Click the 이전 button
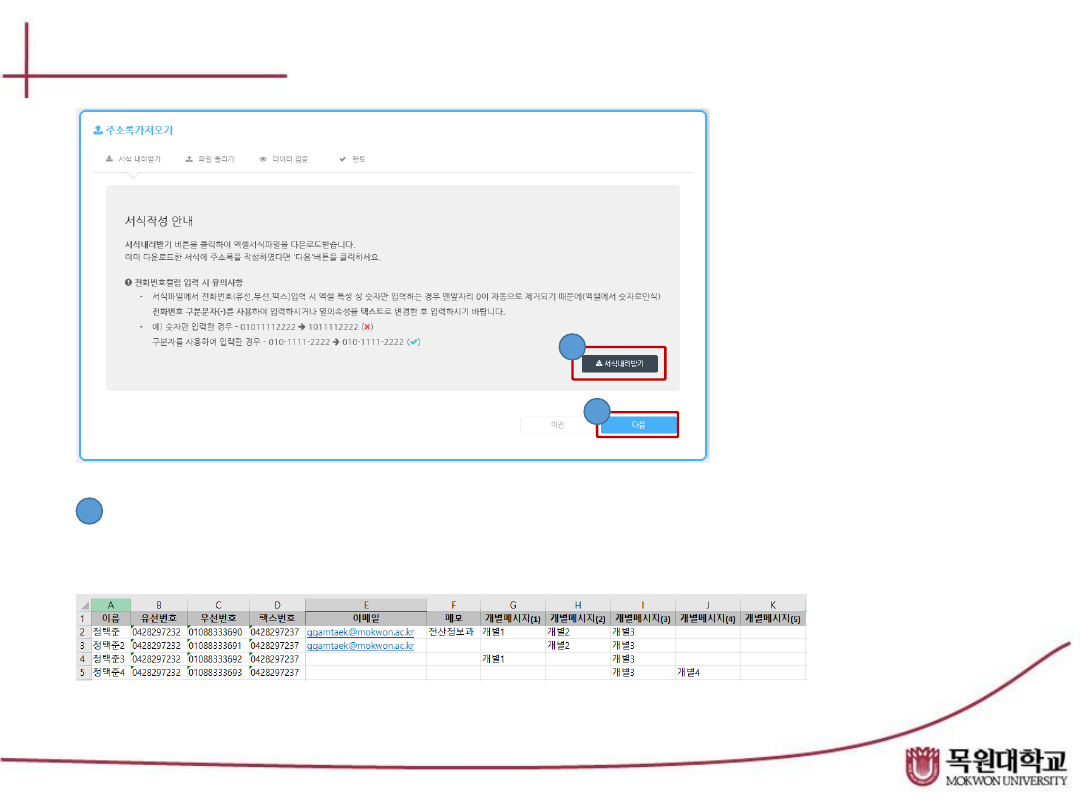 pos(558,425)
